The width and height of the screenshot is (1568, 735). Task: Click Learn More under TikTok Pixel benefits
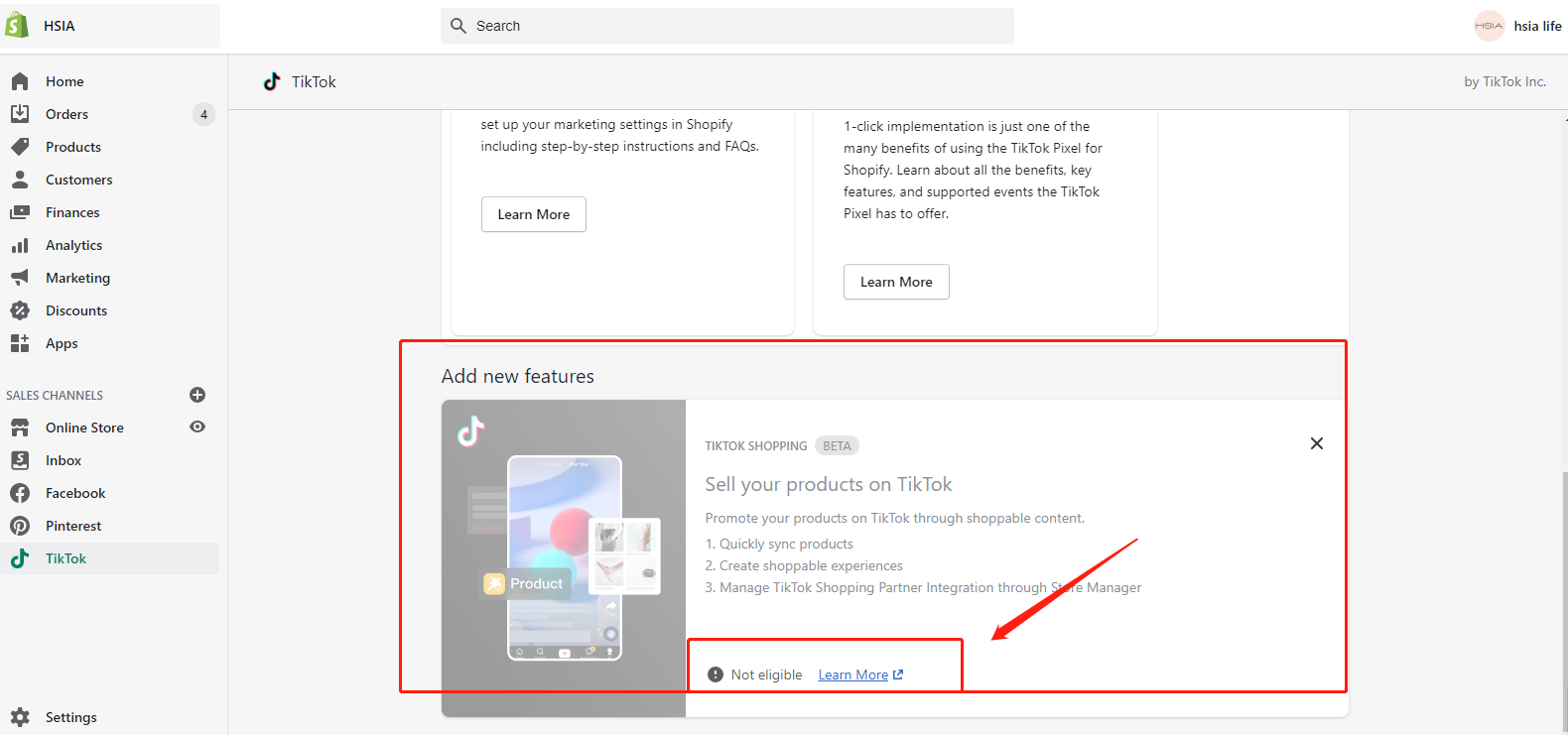click(896, 282)
